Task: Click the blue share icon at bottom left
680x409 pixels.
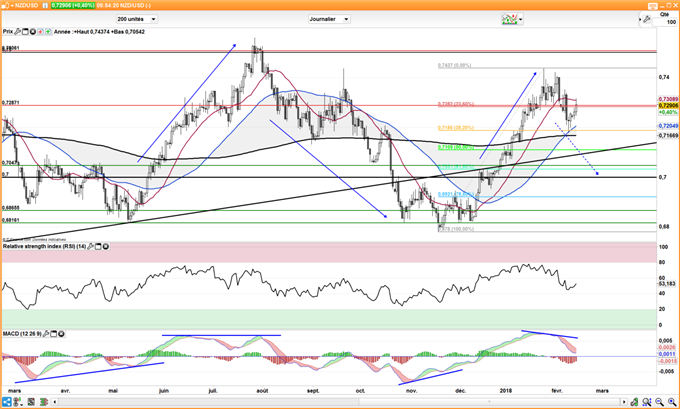Action: (x=7, y=402)
